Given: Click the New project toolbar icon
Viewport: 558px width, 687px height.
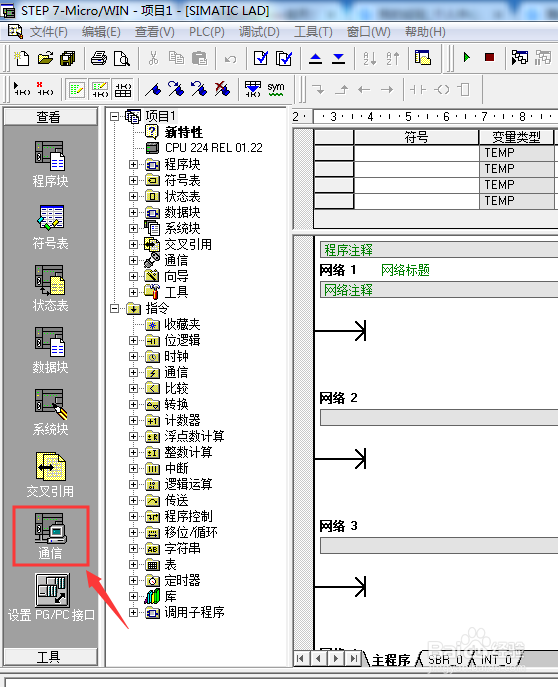Looking at the screenshot, I should click(21, 58).
